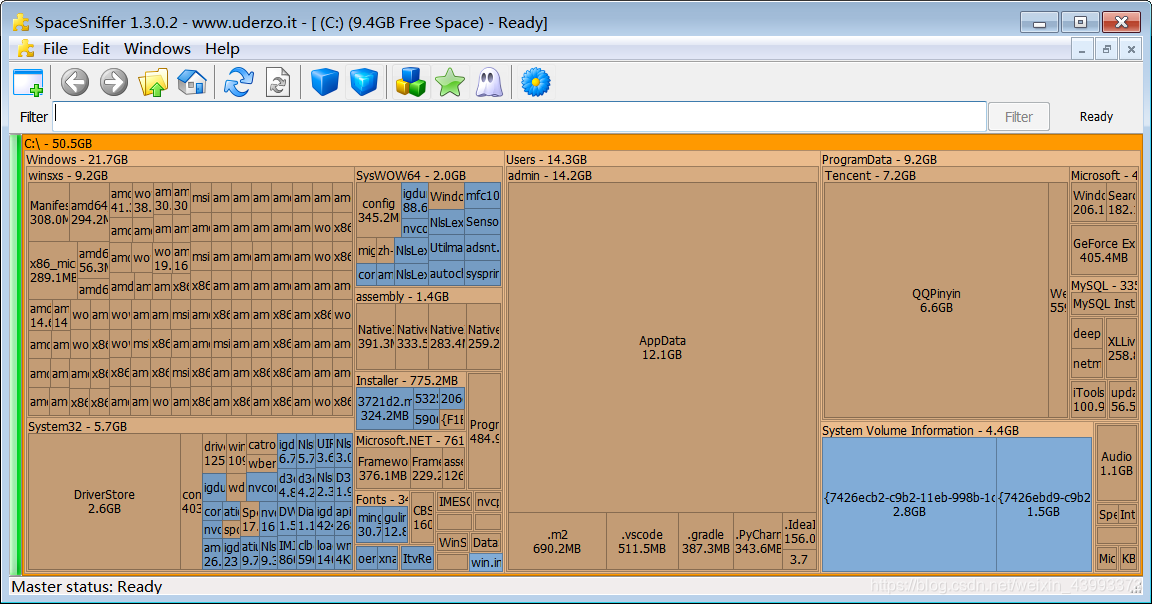
Task: Click the Filter button
Action: [x=1018, y=117]
